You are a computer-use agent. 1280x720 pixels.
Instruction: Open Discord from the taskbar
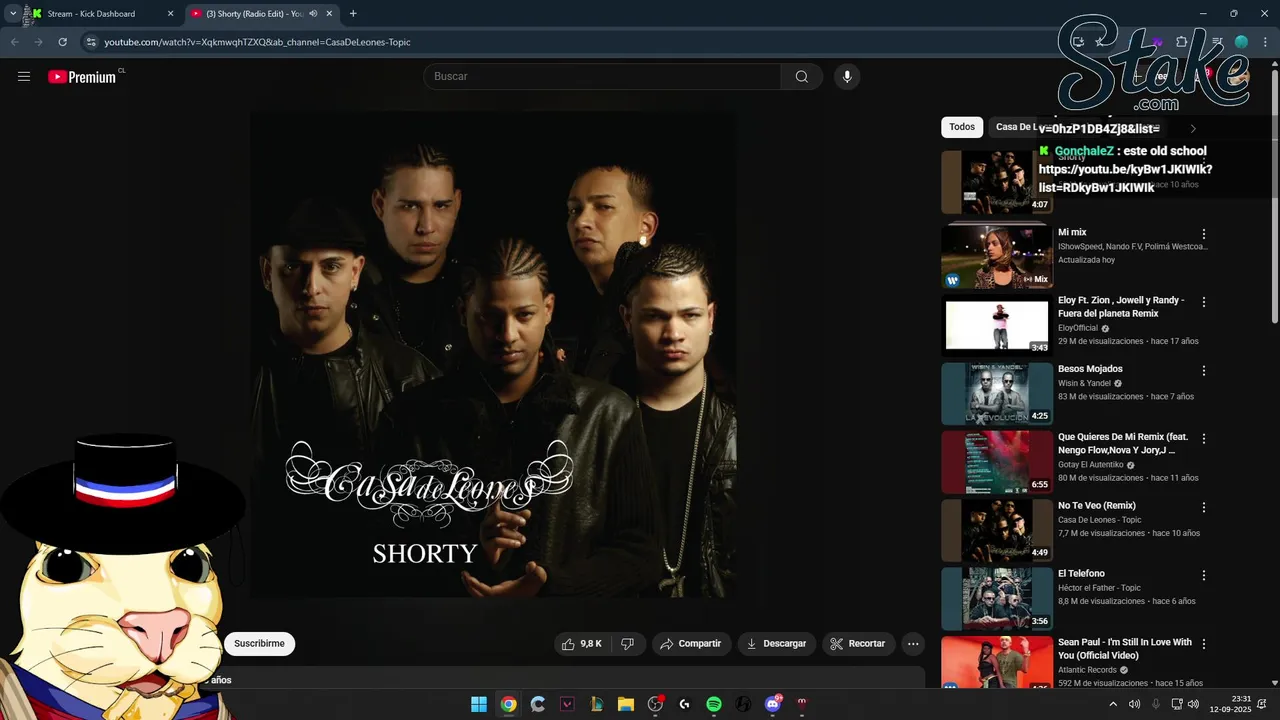coord(772,704)
